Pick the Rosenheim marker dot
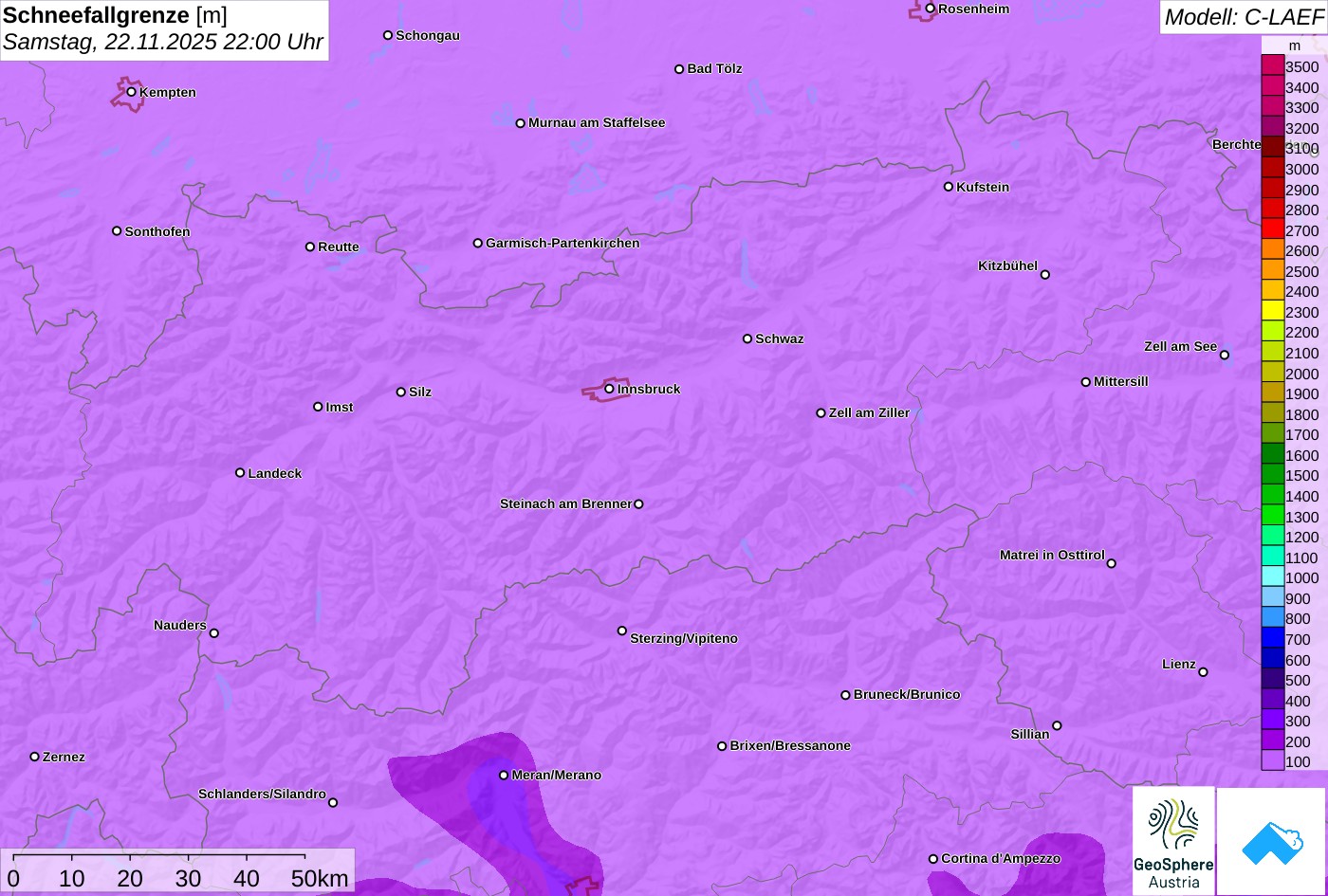 pyautogui.click(x=931, y=9)
